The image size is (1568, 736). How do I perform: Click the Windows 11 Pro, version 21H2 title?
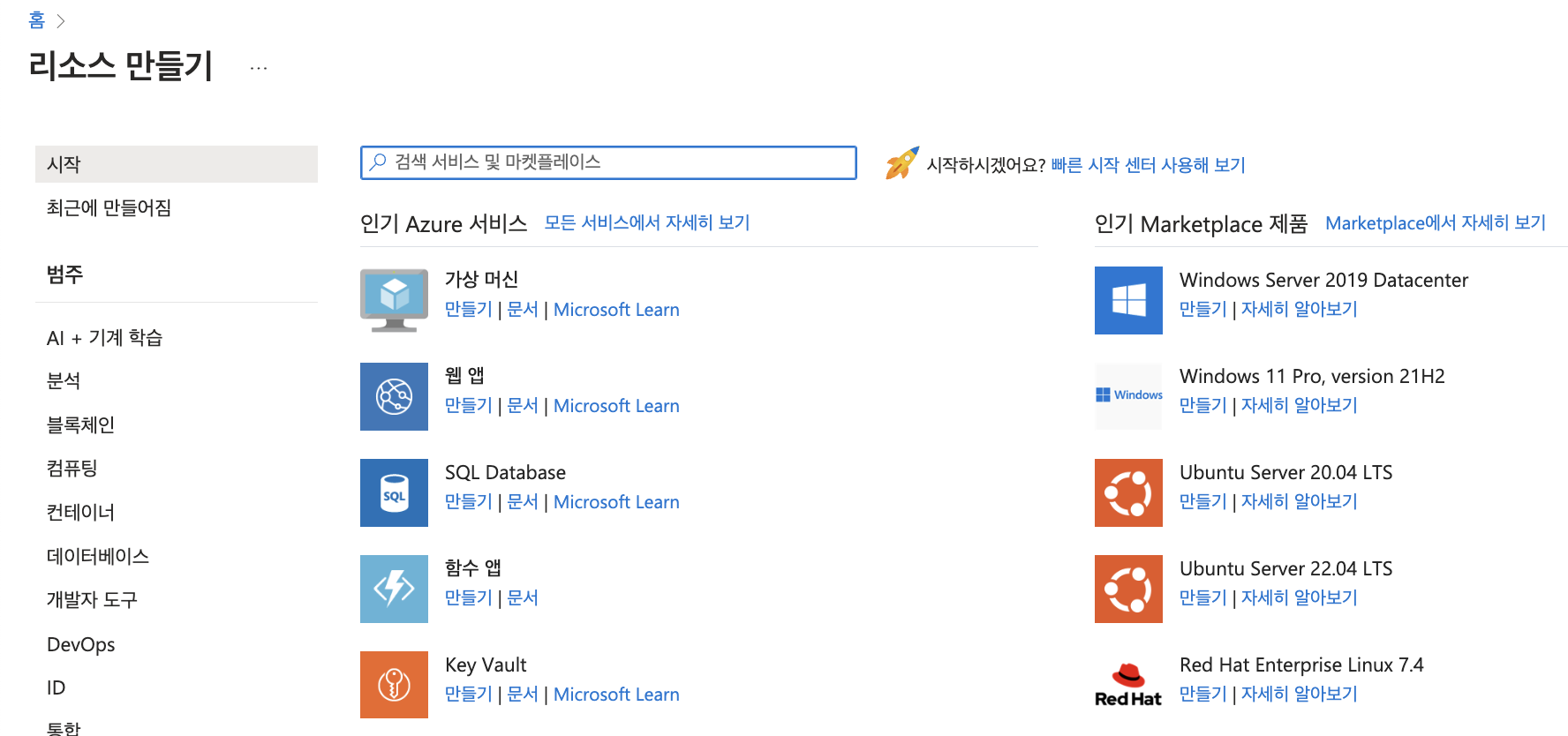1312,377
